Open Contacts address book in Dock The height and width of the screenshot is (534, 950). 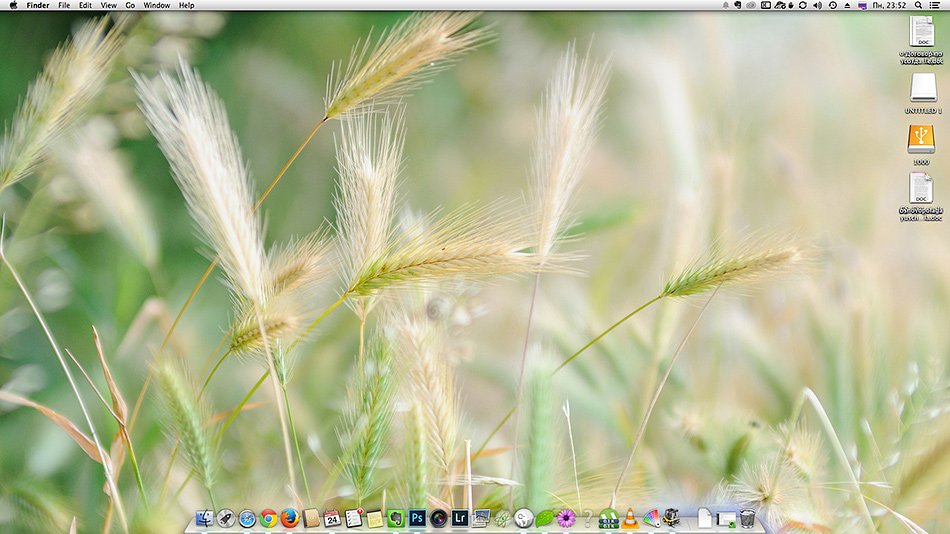[311, 518]
